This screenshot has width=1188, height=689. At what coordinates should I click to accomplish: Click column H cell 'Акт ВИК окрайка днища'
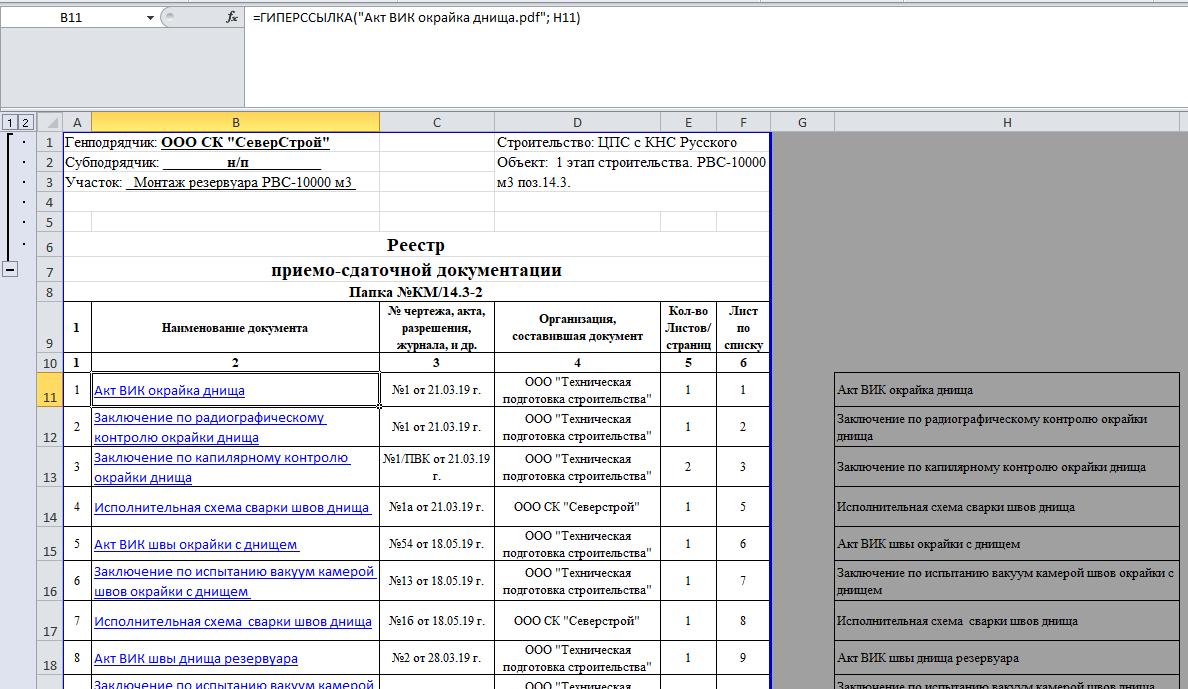pos(1007,390)
